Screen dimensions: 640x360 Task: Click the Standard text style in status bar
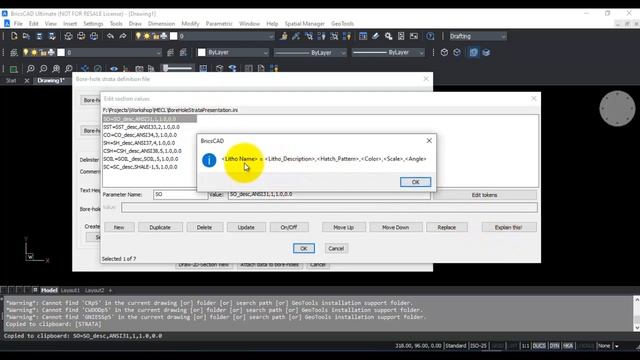456,346
